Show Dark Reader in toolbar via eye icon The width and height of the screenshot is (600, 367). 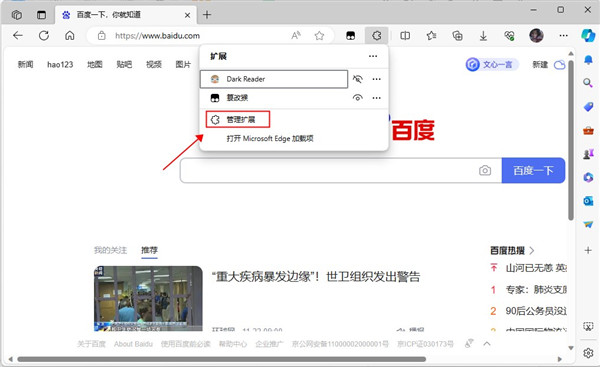pyautogui.click(x=357, y=79)
